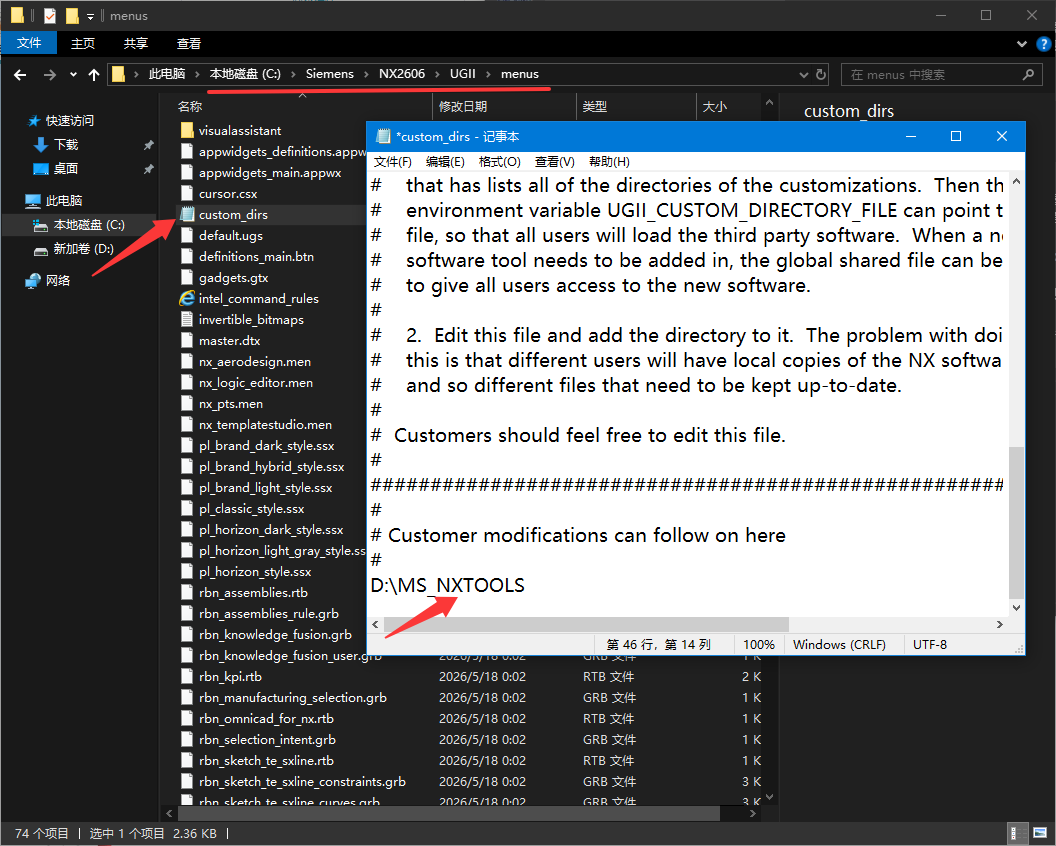Sort by the 大小 column header
1056x846 pixels.
715,106
